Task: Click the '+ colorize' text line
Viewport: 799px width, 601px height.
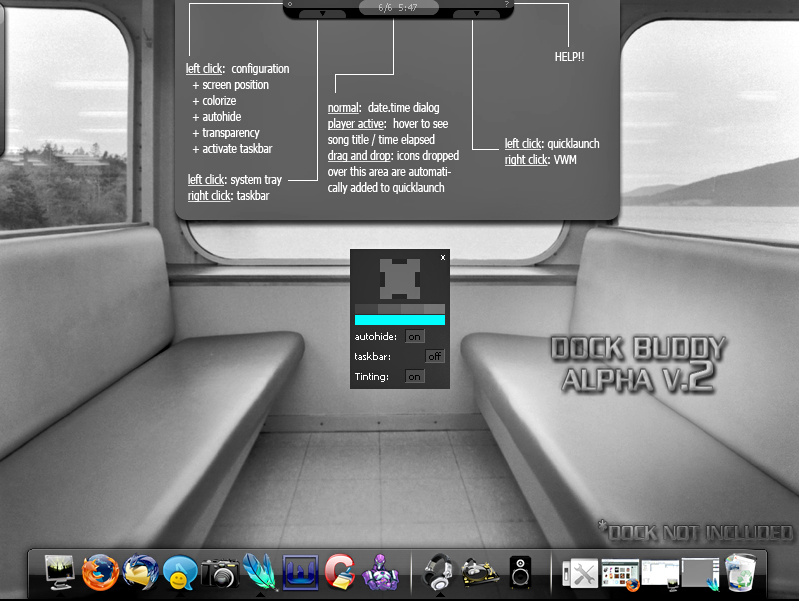Action: click(214, 101)
